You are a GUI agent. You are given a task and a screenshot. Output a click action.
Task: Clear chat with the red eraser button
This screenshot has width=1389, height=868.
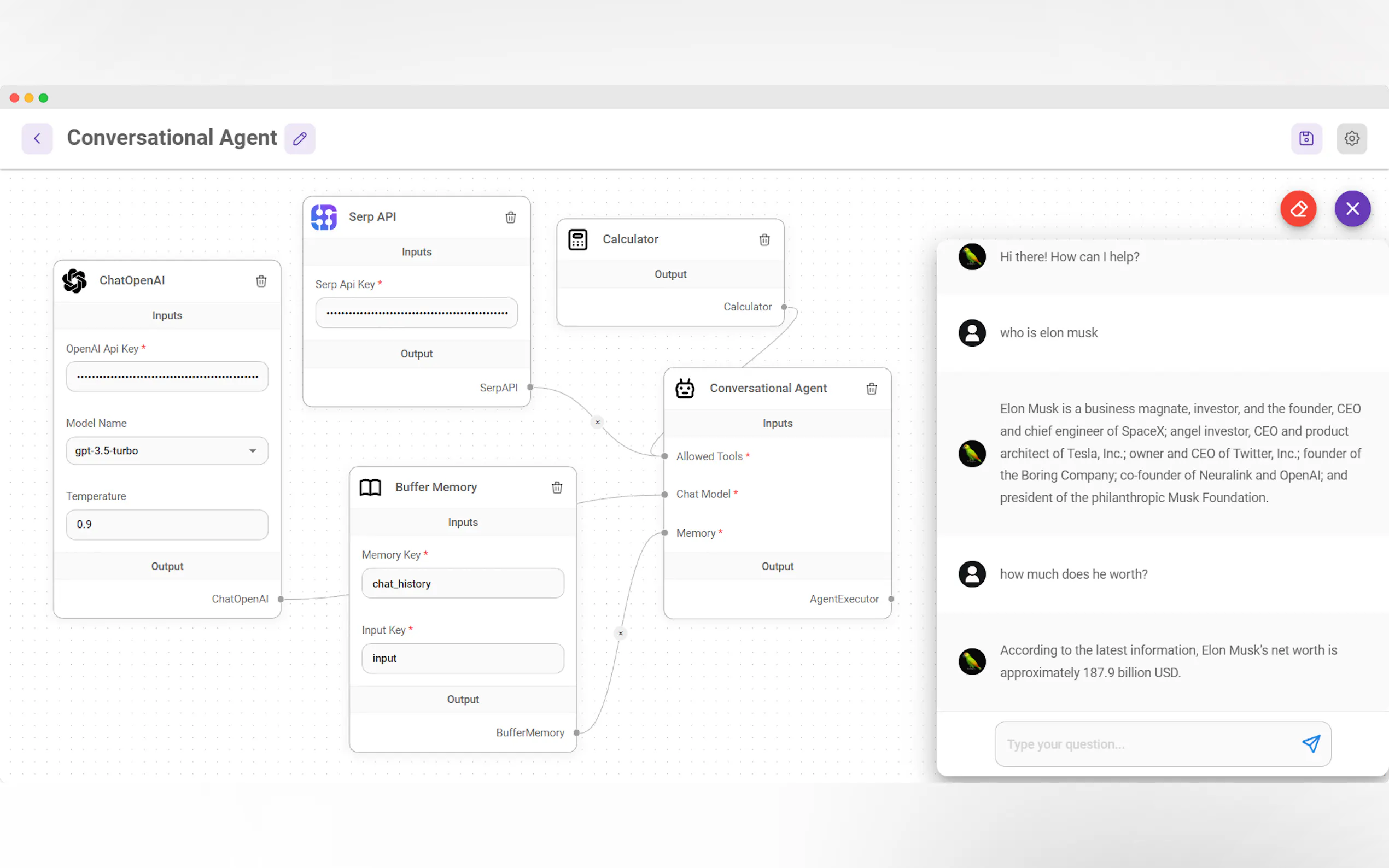(x=1298, y=208)
